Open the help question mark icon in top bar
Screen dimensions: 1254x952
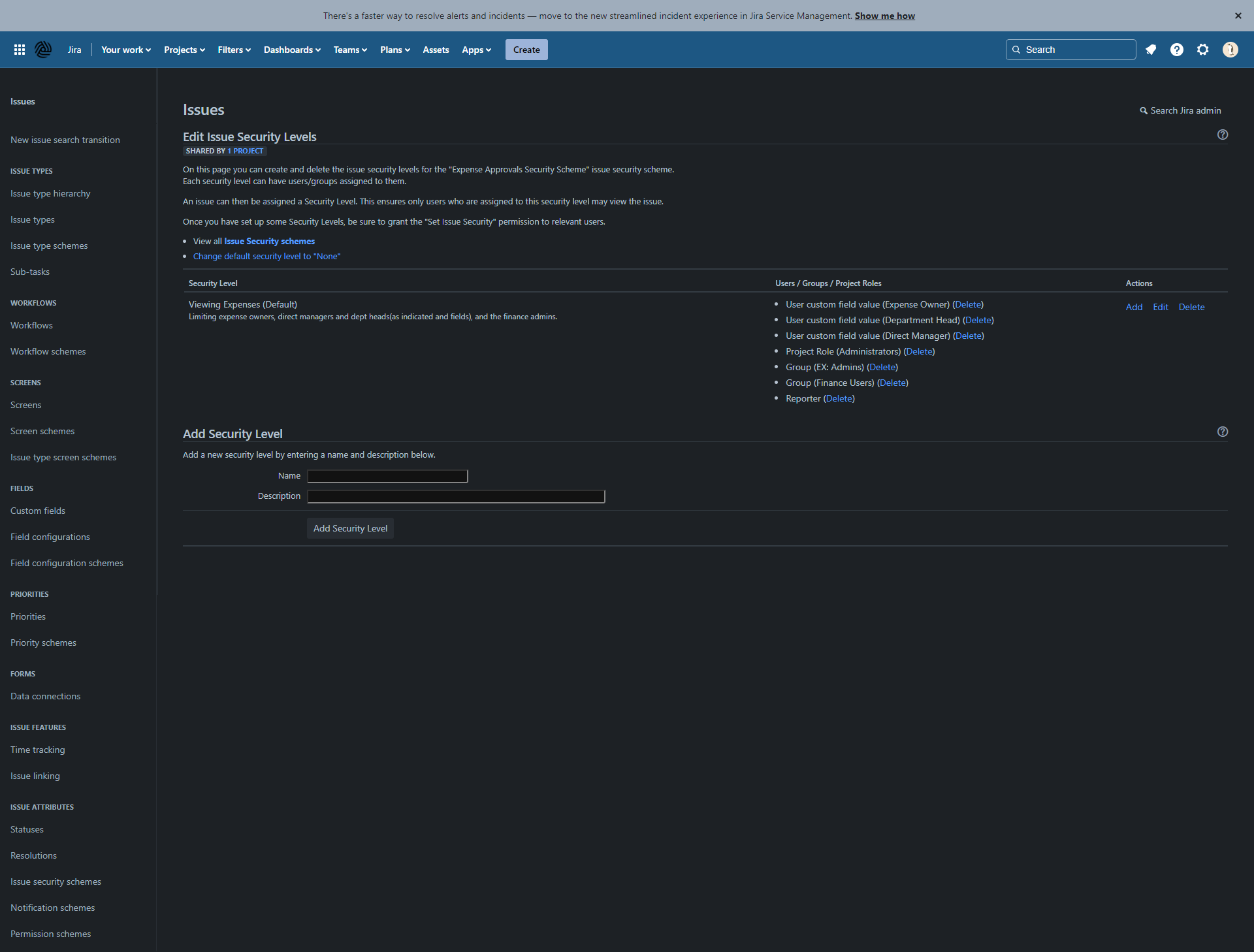(1177, 50)
